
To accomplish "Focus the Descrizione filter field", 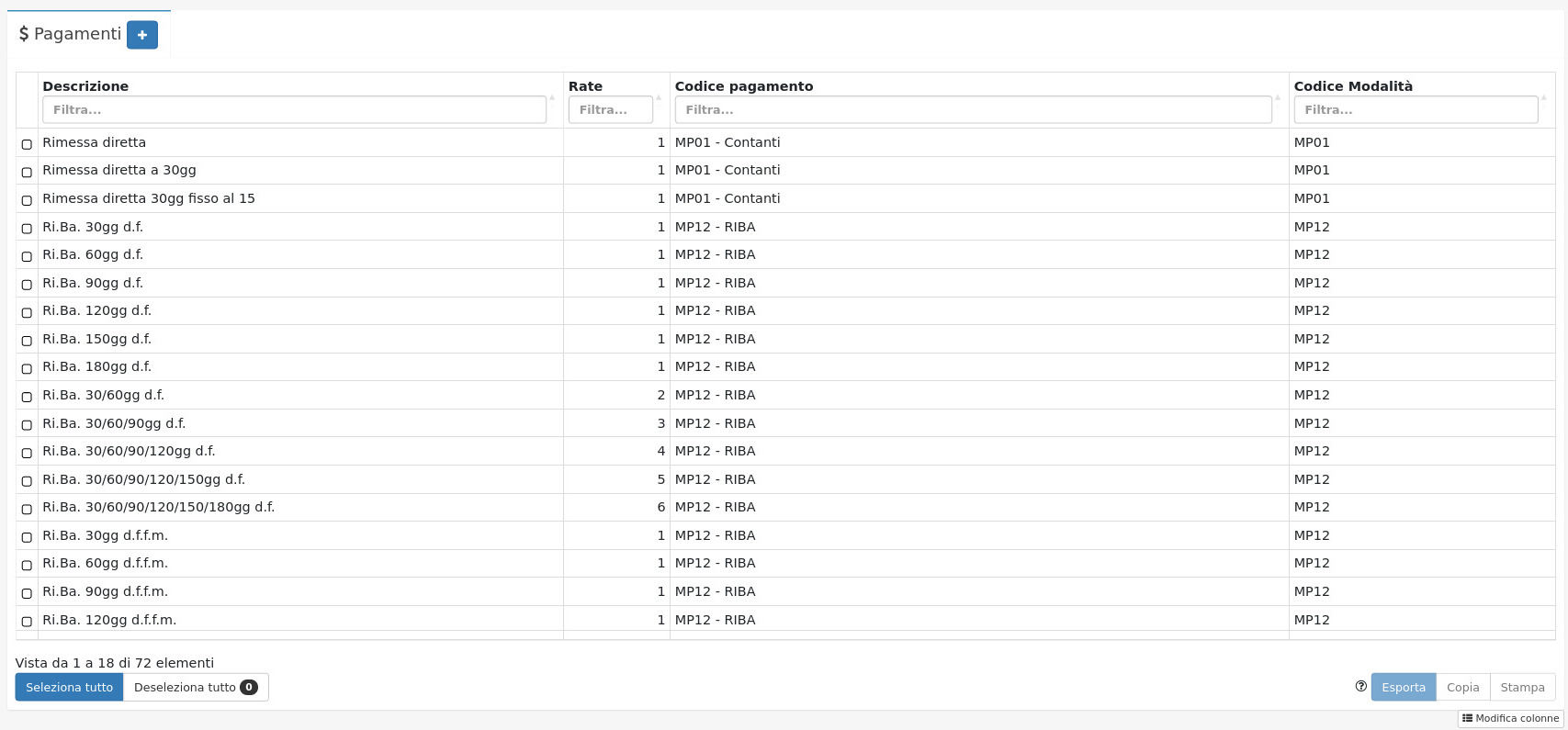I will tap(294, 109).
